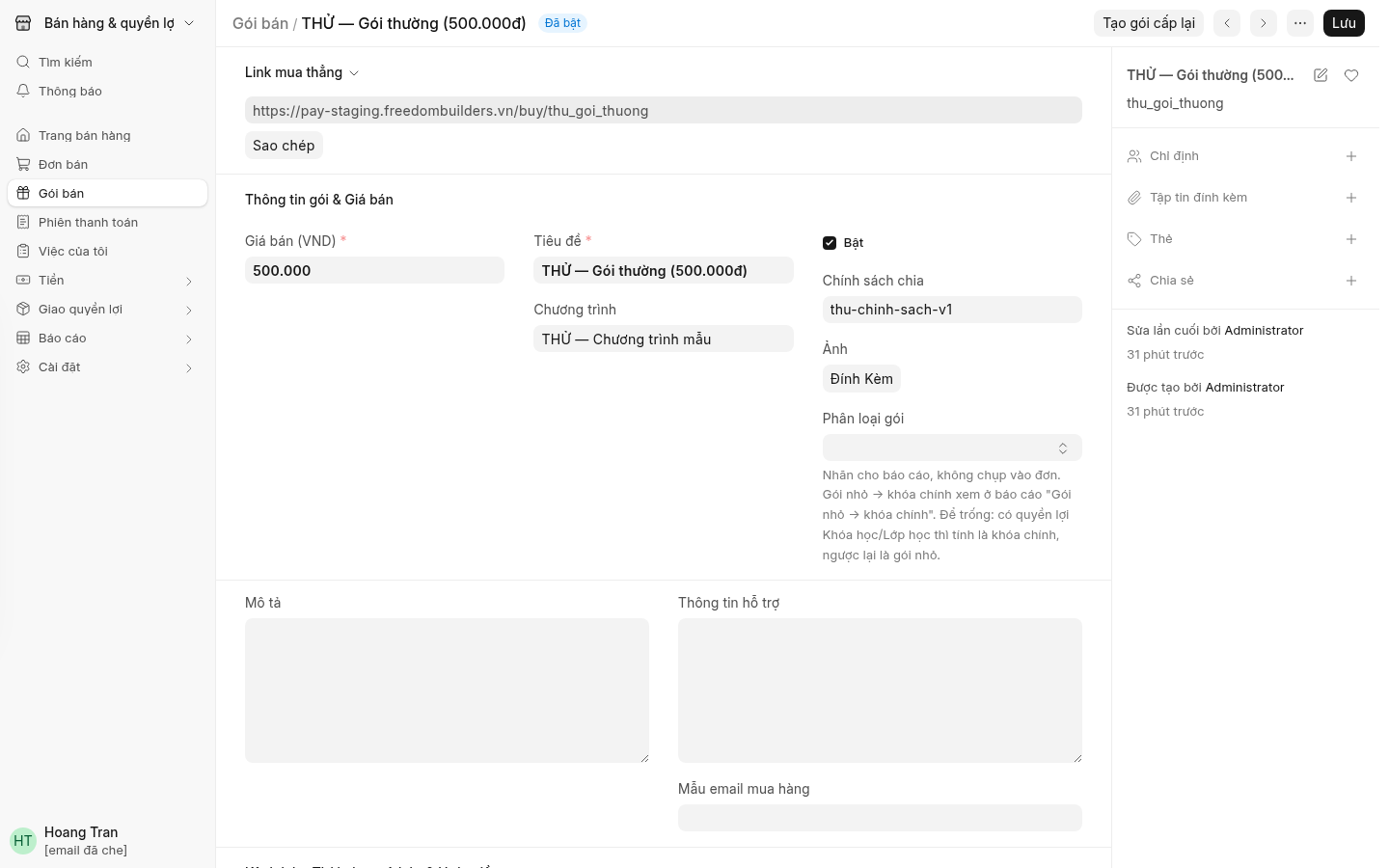This screenshot has height=868, width=1389.
Task: Expand the Cài đặt sidebar group
Action: [189, 367]
